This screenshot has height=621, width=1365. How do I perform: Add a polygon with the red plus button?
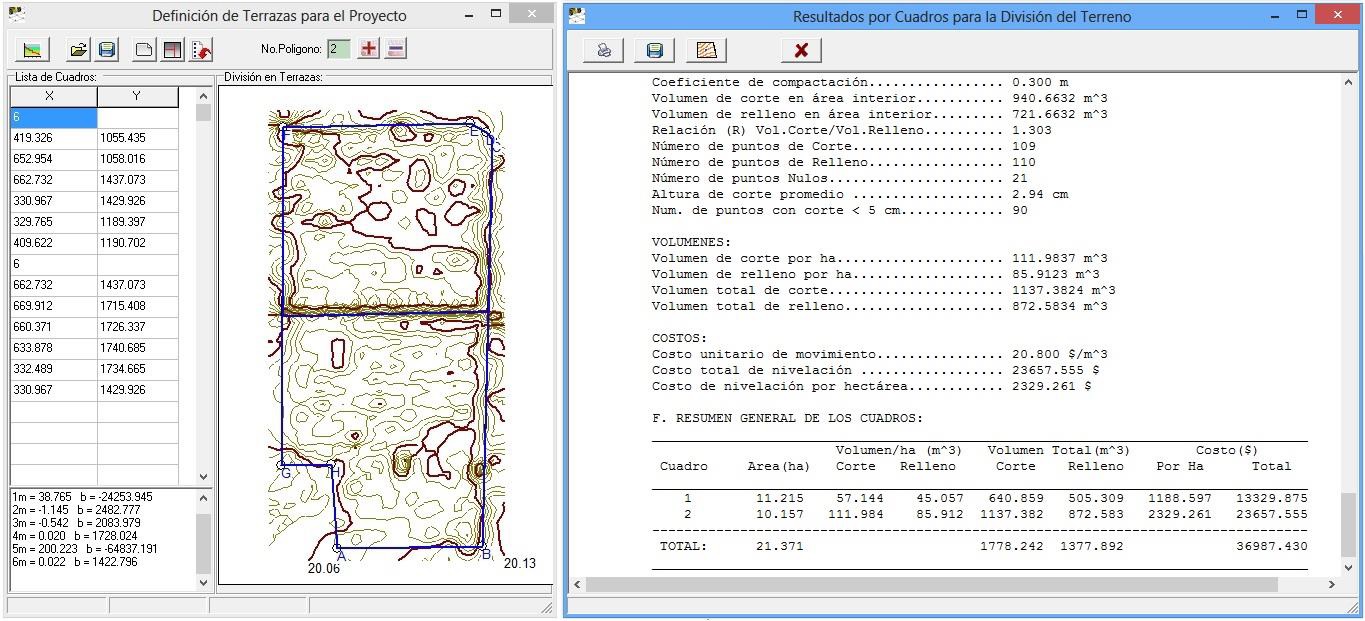369,49
